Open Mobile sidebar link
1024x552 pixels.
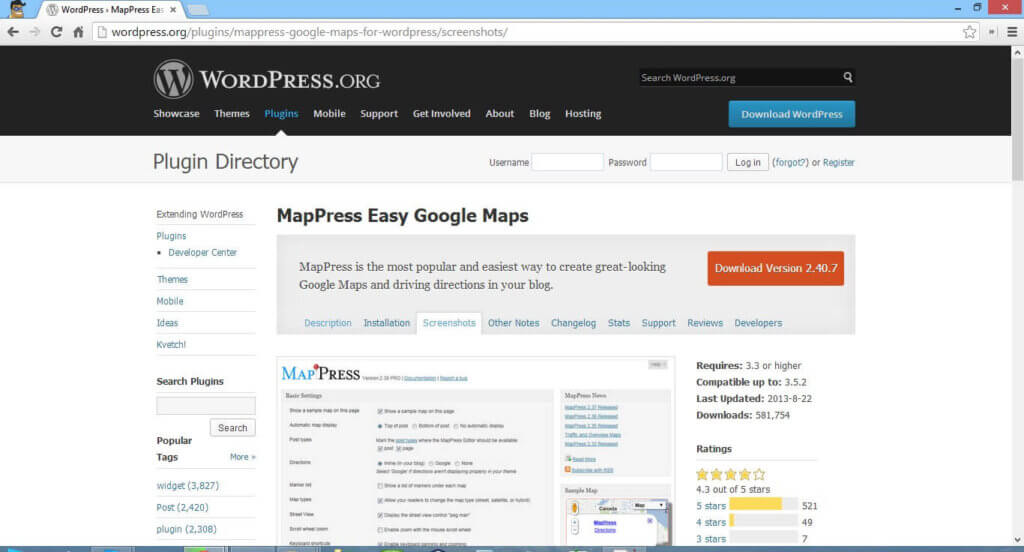(x=170, y=301)
